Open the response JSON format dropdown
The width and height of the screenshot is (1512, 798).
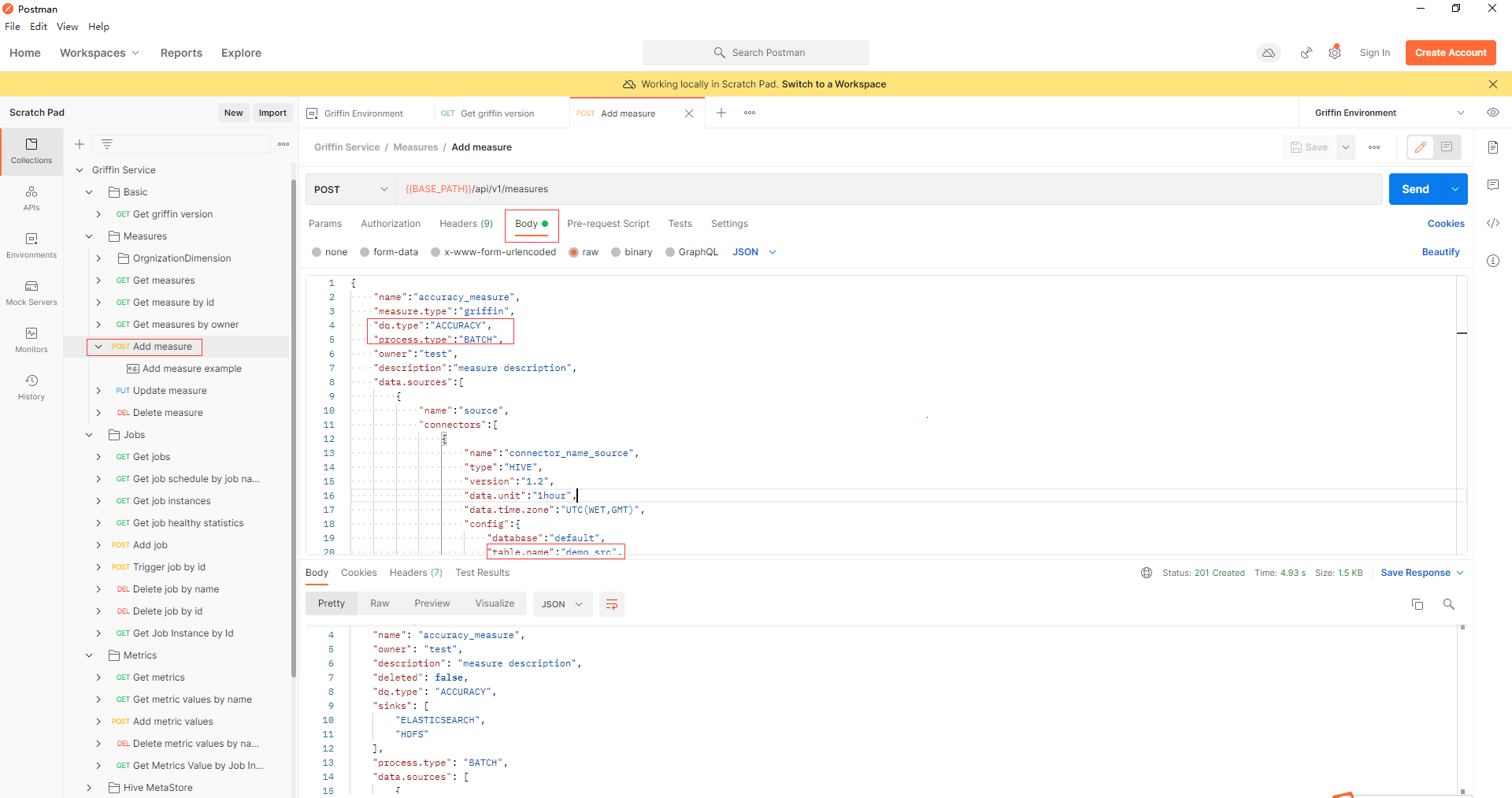(562, 604)
